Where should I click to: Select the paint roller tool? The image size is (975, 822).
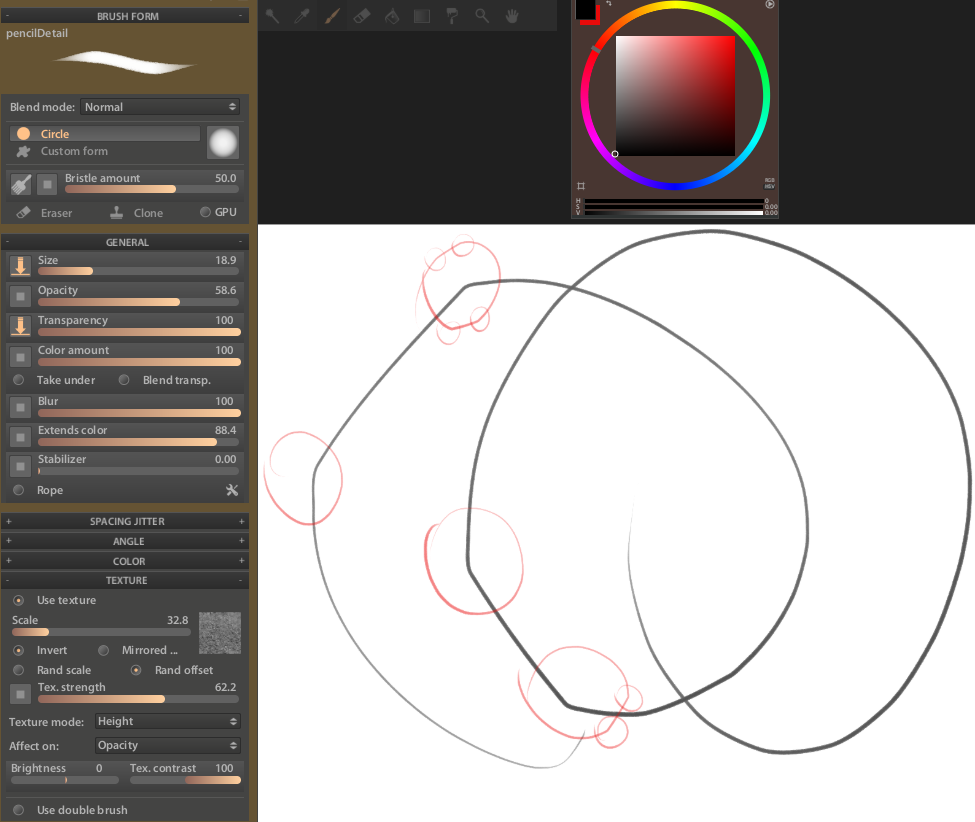(x=452, y=16)
